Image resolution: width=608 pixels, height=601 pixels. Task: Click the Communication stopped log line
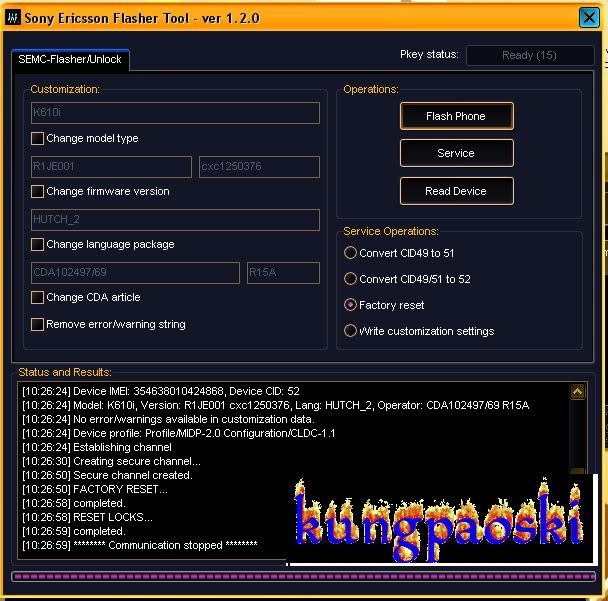pyautogui.click(x=140, y=545)
